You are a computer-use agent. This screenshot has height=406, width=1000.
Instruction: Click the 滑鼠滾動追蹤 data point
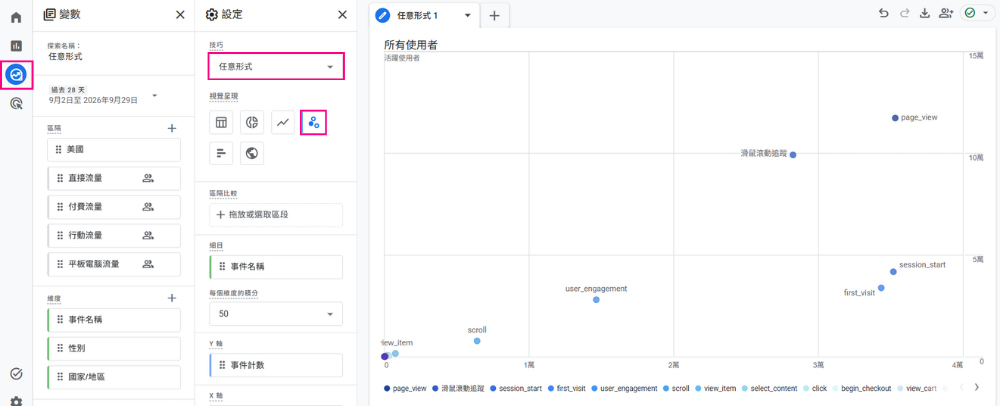[x=793, y=155]
